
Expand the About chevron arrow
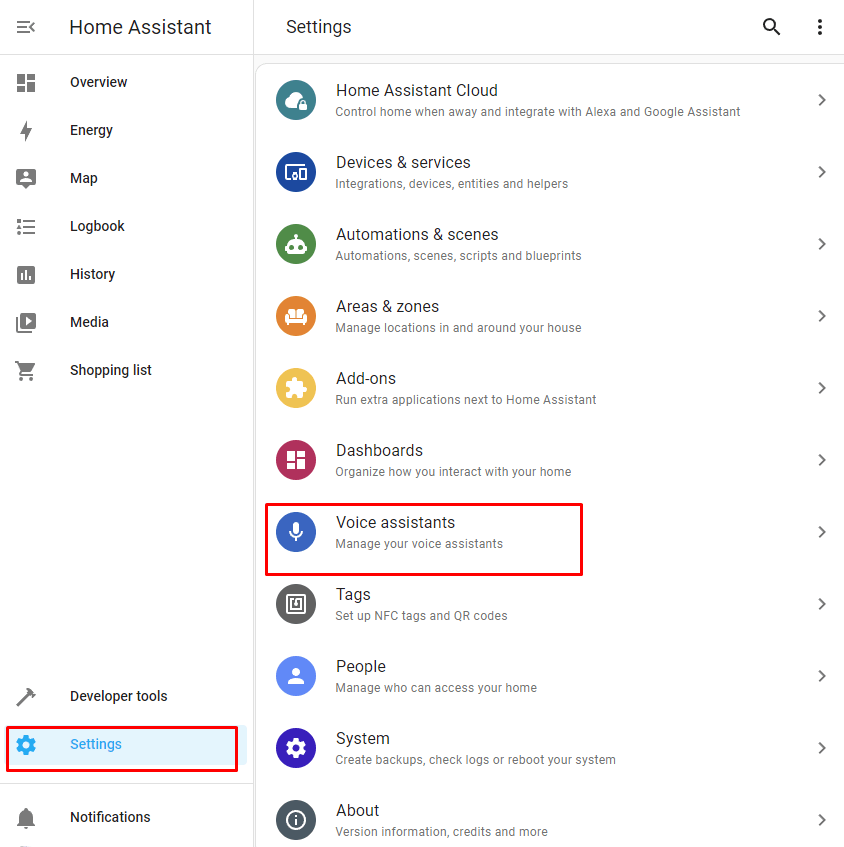(822, 820)
